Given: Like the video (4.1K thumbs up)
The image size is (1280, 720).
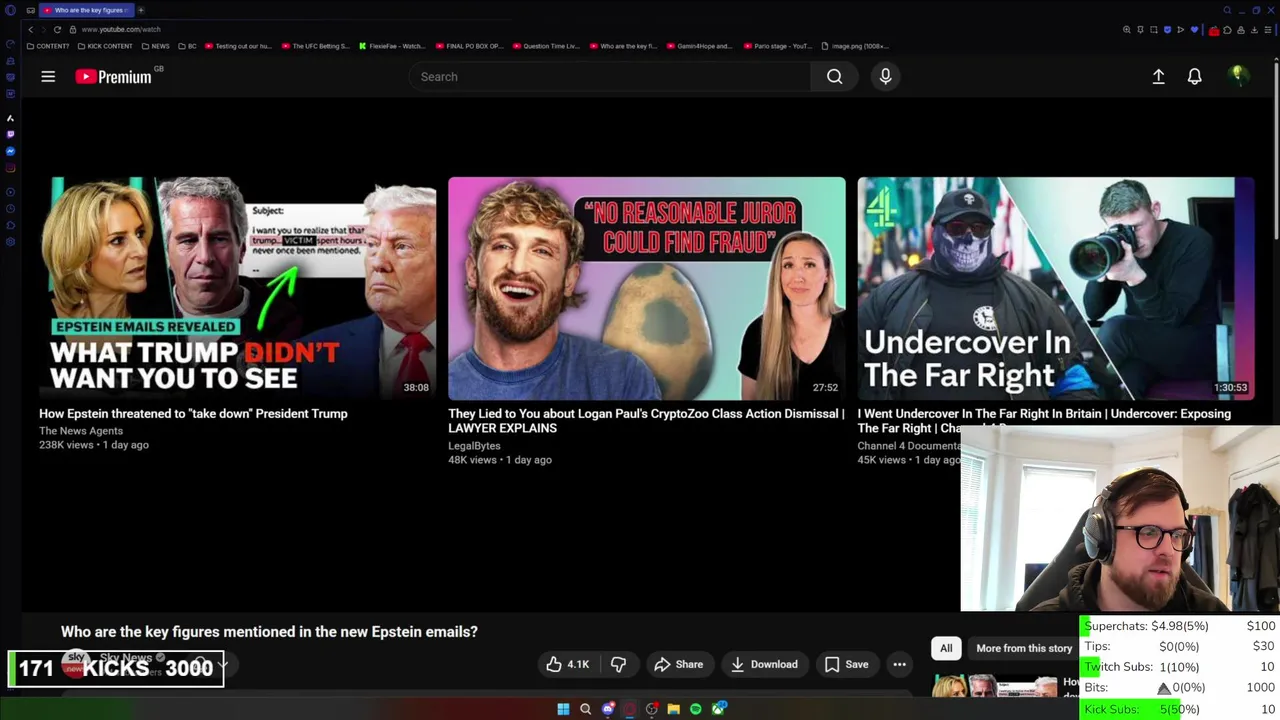Looking at the screenshot, I should [567, 664].
